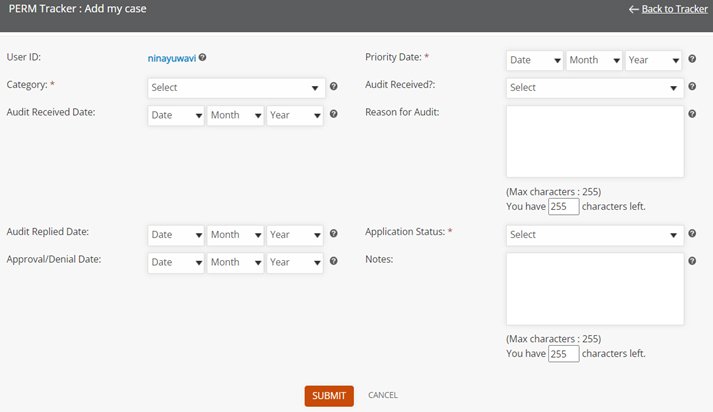The height and width of the screenshot is (412, 713).
Task: Open Approval/Denial Date day dropdown
Action: [175, 262]
